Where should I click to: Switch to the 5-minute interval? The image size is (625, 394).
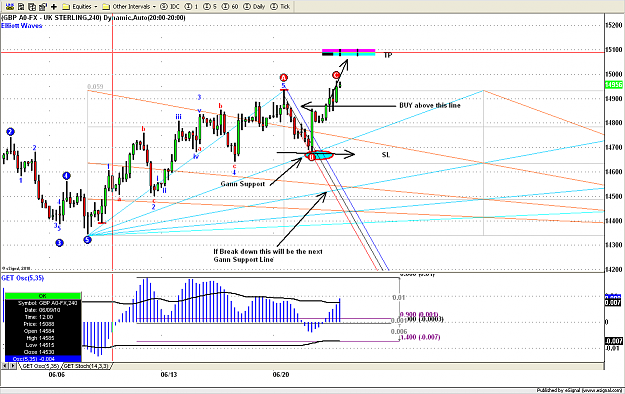[210, 6]
